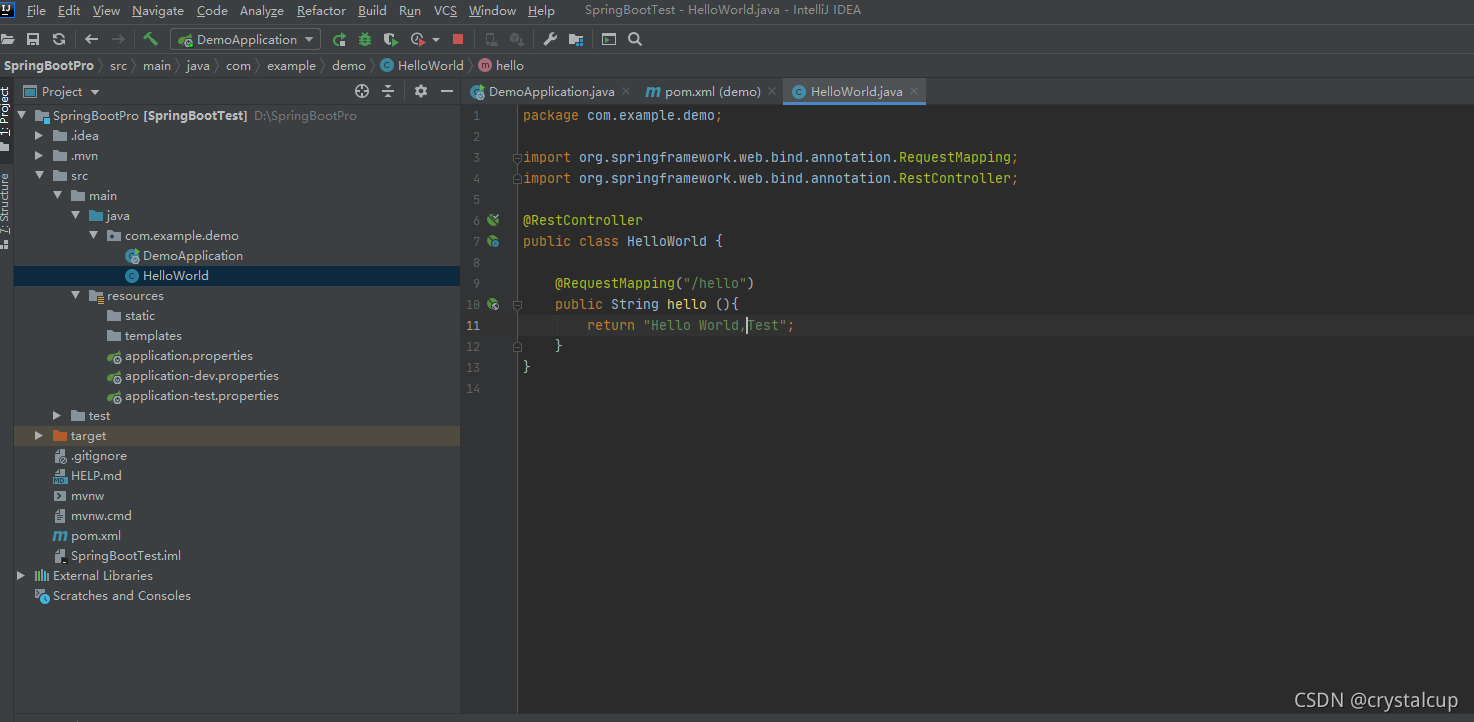Screen dimensions: 1474x722
Task: Select application-test.properties file
Action: tap(202, 395)
